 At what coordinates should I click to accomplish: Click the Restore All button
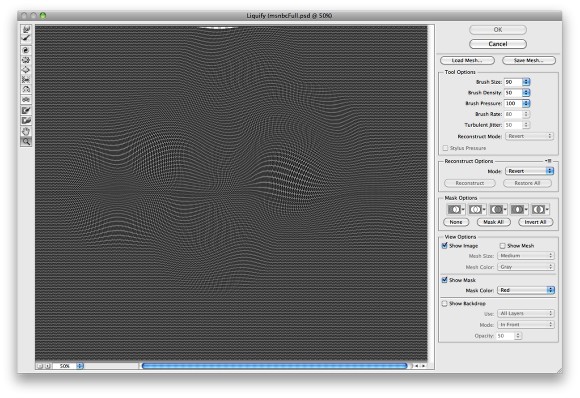527,183
